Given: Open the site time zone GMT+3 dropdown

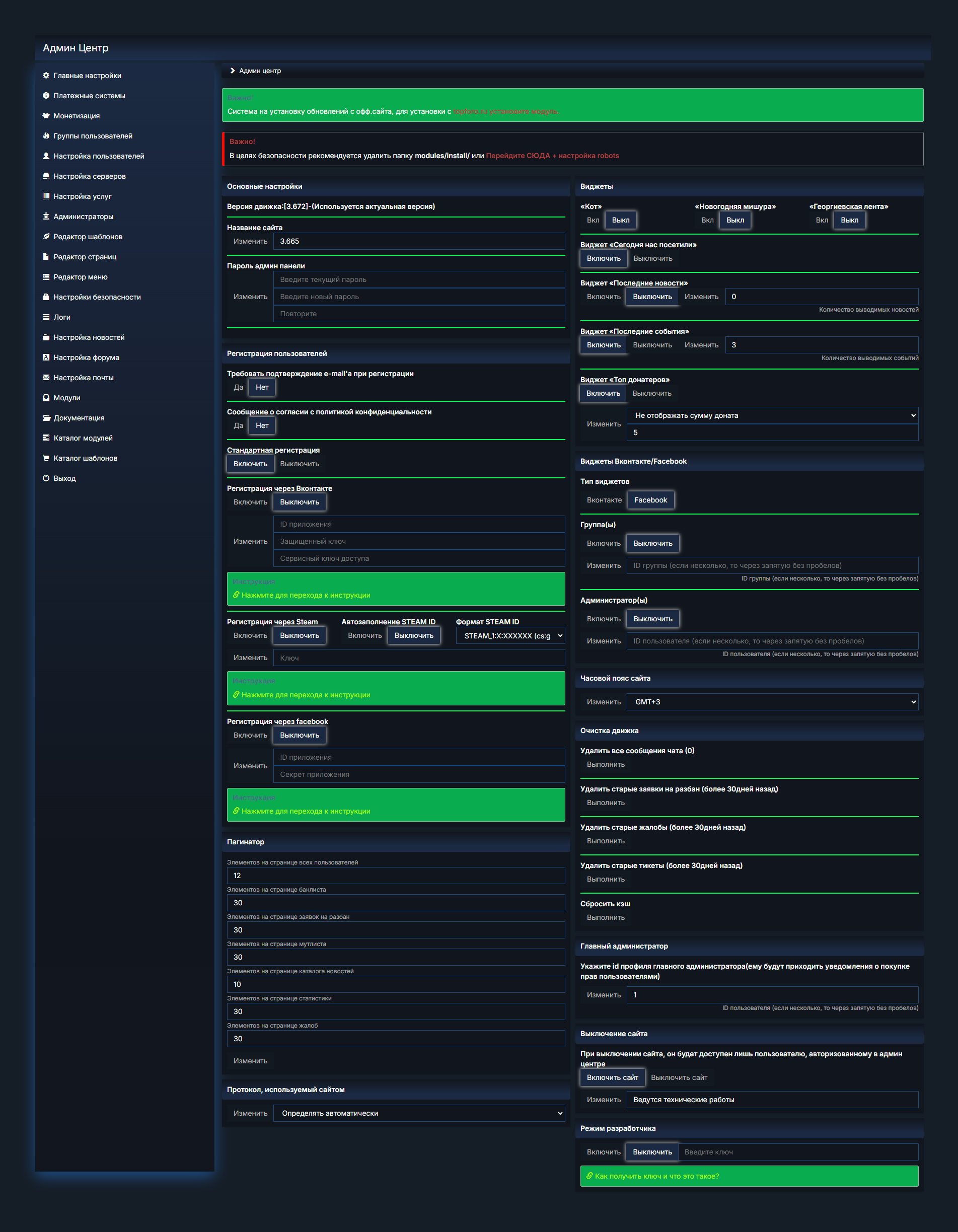Looking at the screenshot, I should pyautogui.click(x=772, y=702).
